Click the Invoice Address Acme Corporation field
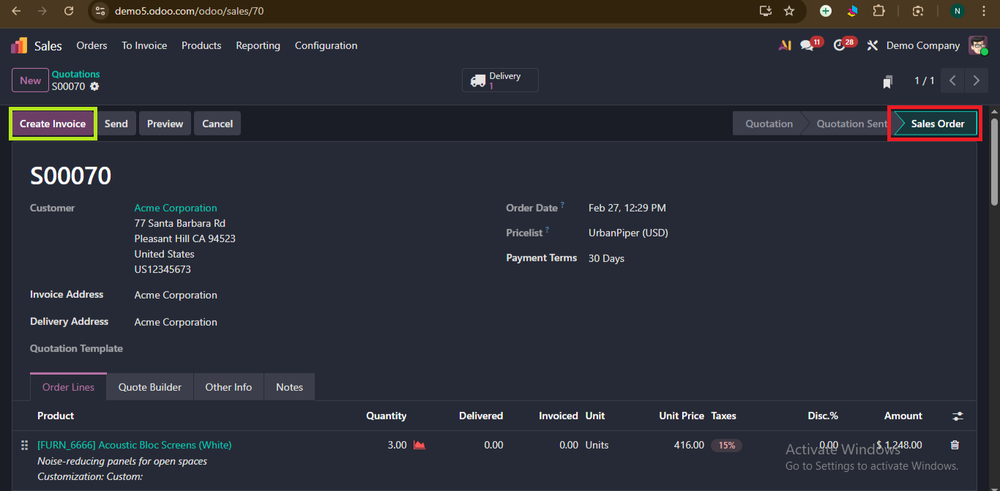Viewport: 1000px width, 491px height. [175, 295]
